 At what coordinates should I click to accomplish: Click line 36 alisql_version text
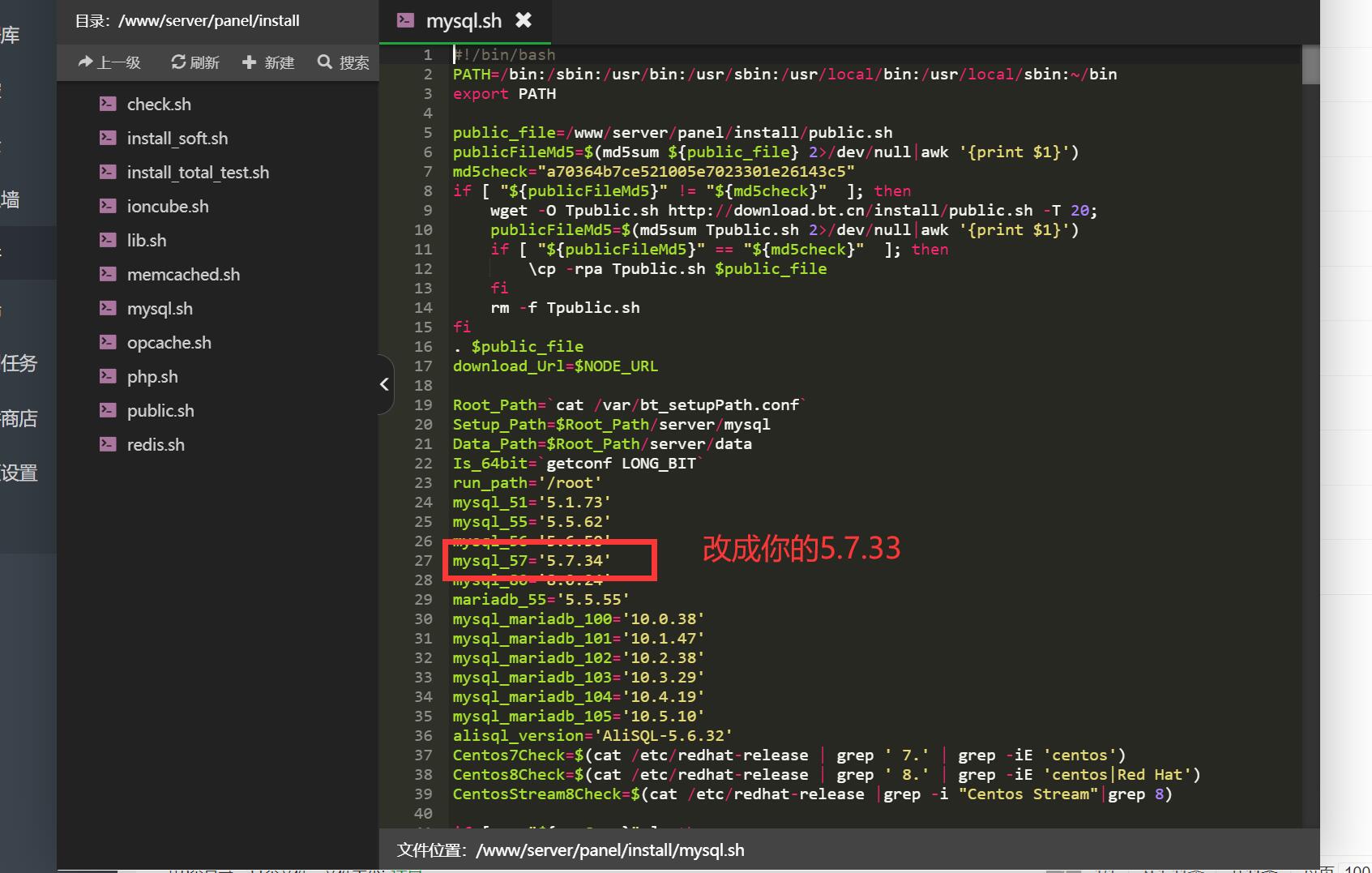point(592,736)
